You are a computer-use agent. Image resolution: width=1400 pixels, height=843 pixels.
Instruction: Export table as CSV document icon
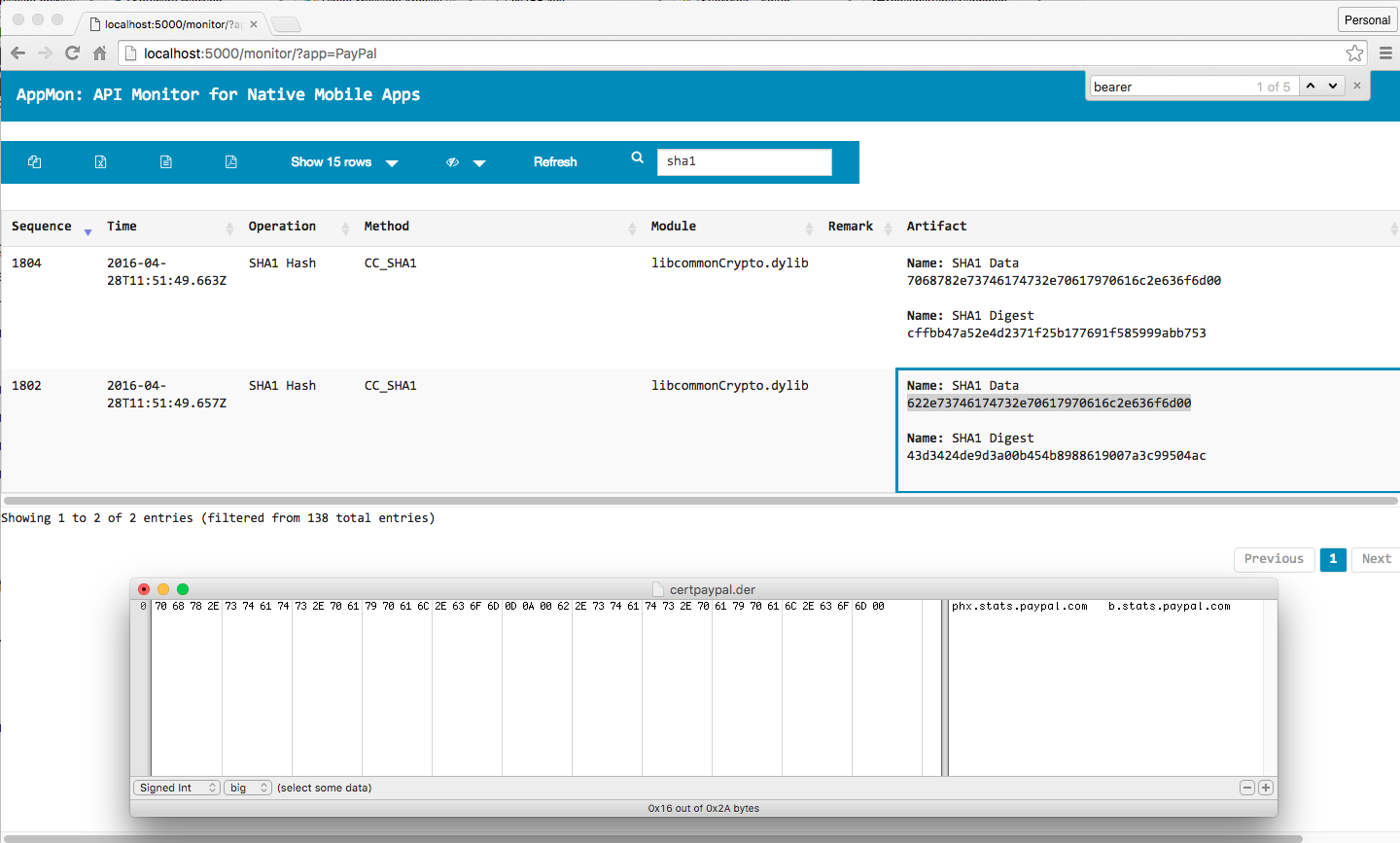point(166,162)
